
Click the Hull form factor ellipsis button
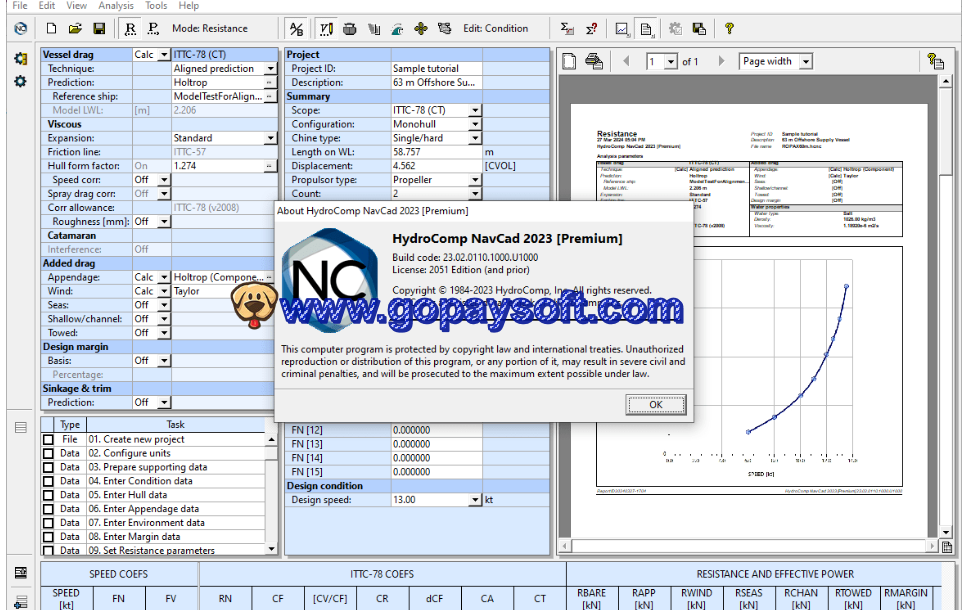point(269,166)
